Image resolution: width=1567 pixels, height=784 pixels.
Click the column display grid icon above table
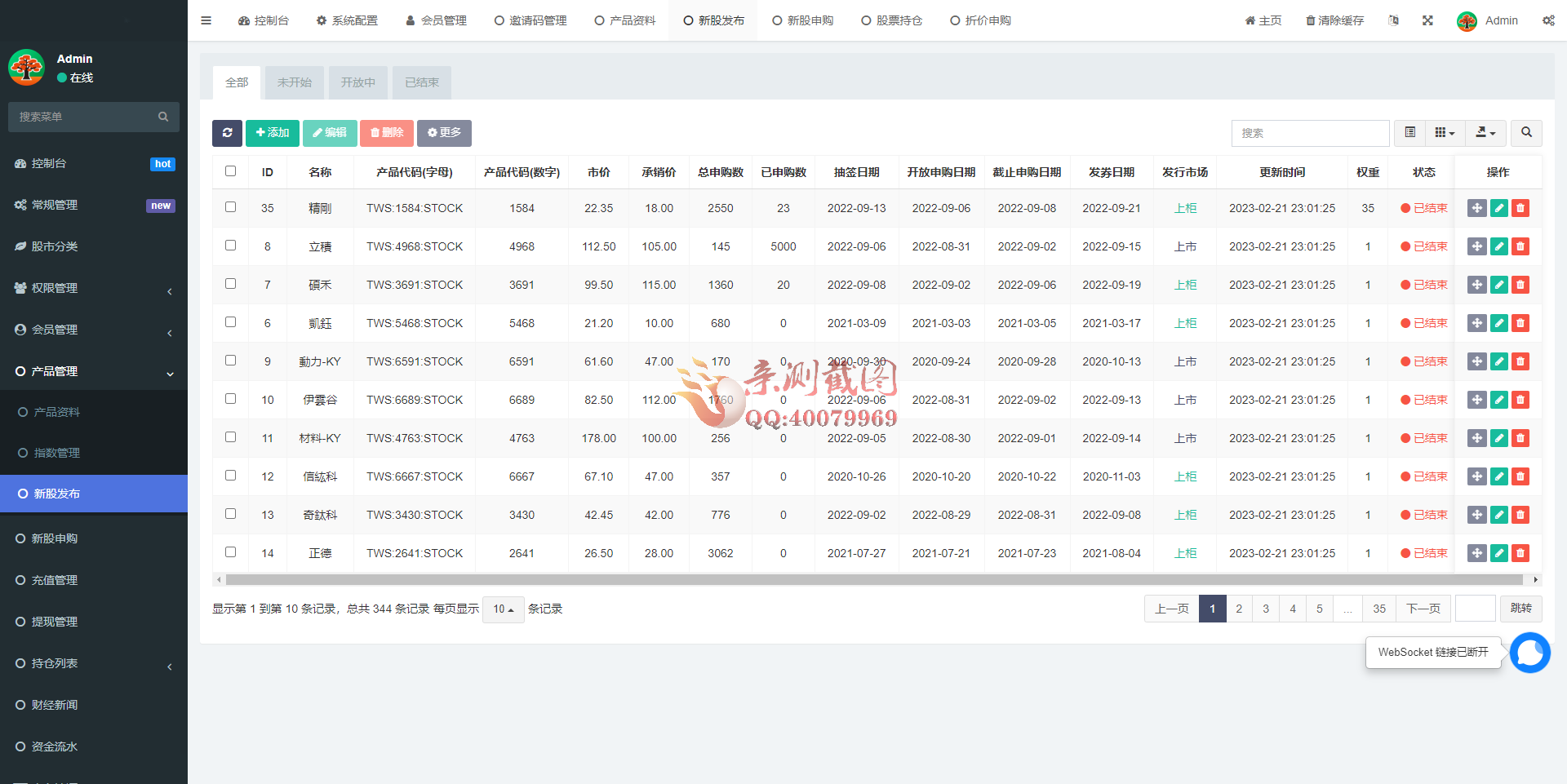pyautogui.click(x=1445, y=132)
